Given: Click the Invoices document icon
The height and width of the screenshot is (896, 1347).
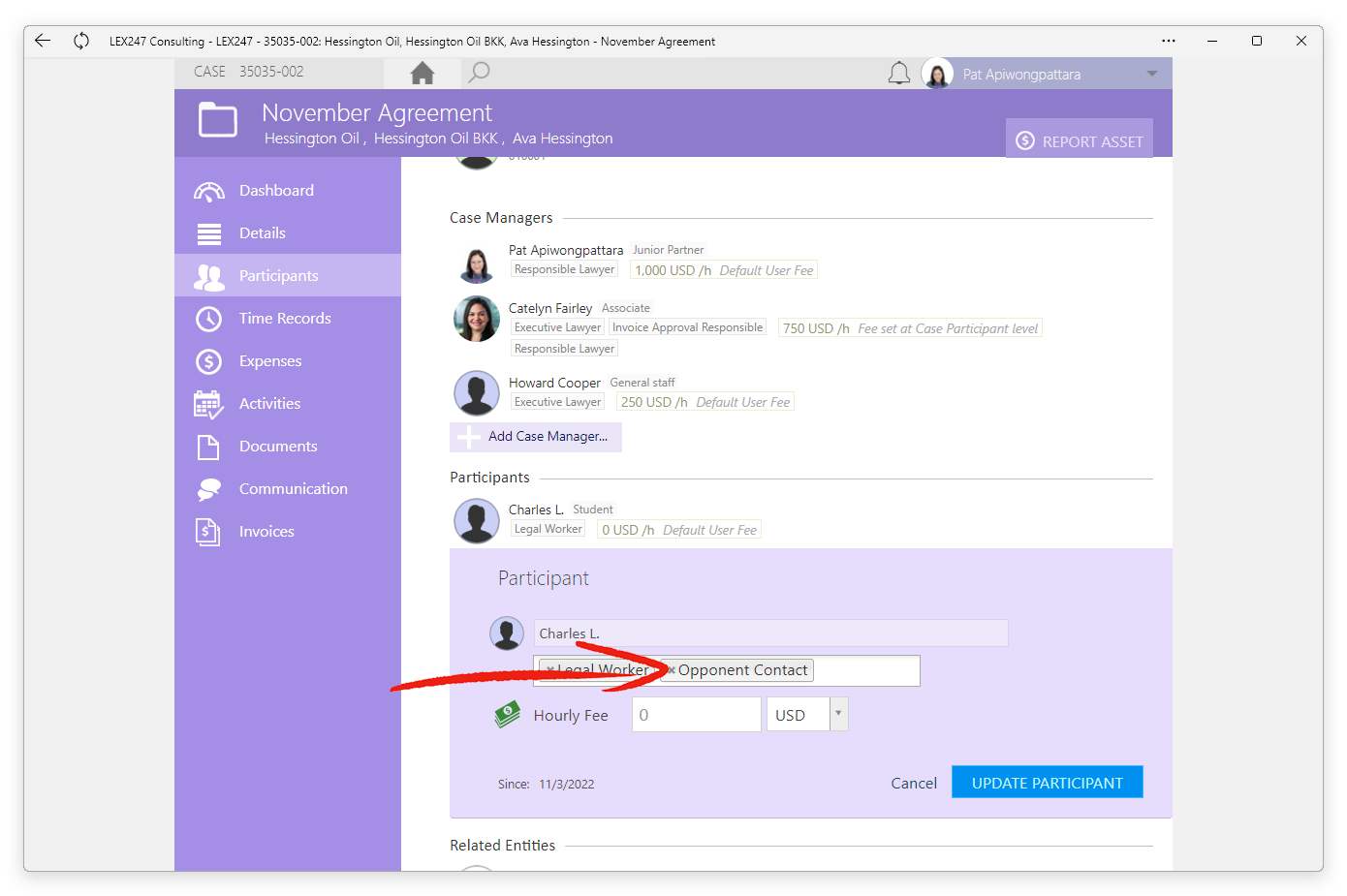Looking at the screenshot, I should pos(209,532).
